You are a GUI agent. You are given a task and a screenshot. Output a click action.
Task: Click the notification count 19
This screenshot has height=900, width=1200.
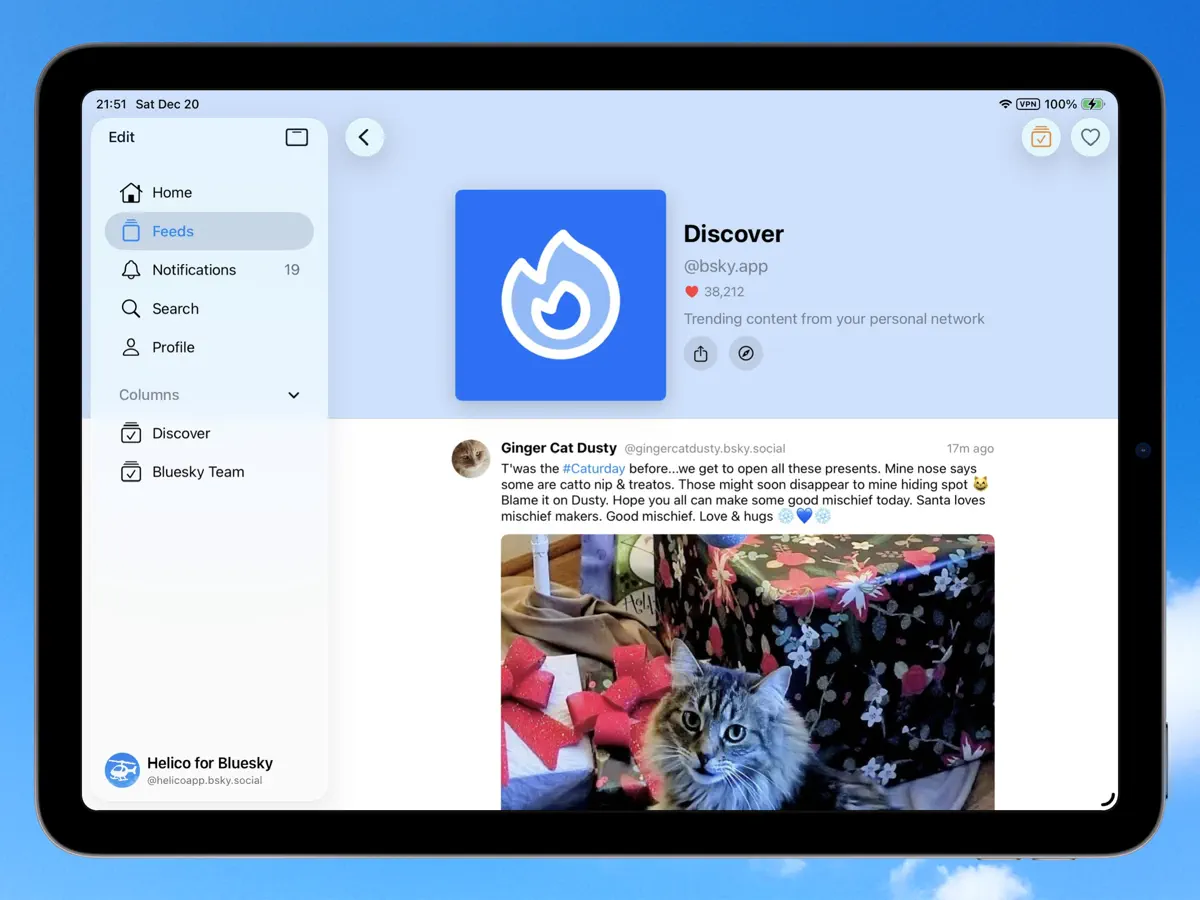click(292, 270)
